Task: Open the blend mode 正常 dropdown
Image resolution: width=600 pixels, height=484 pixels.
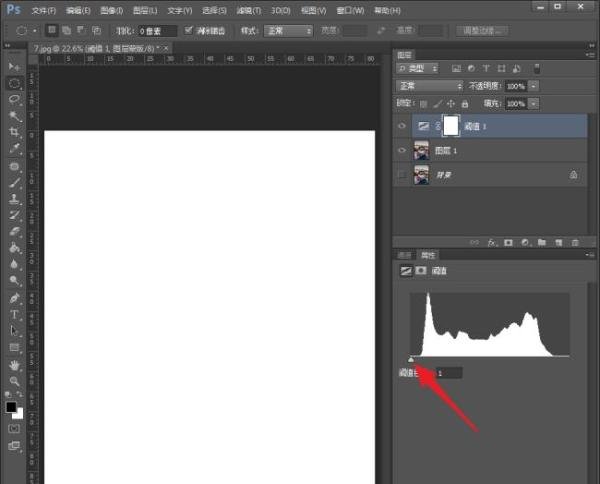Action: 430,86
